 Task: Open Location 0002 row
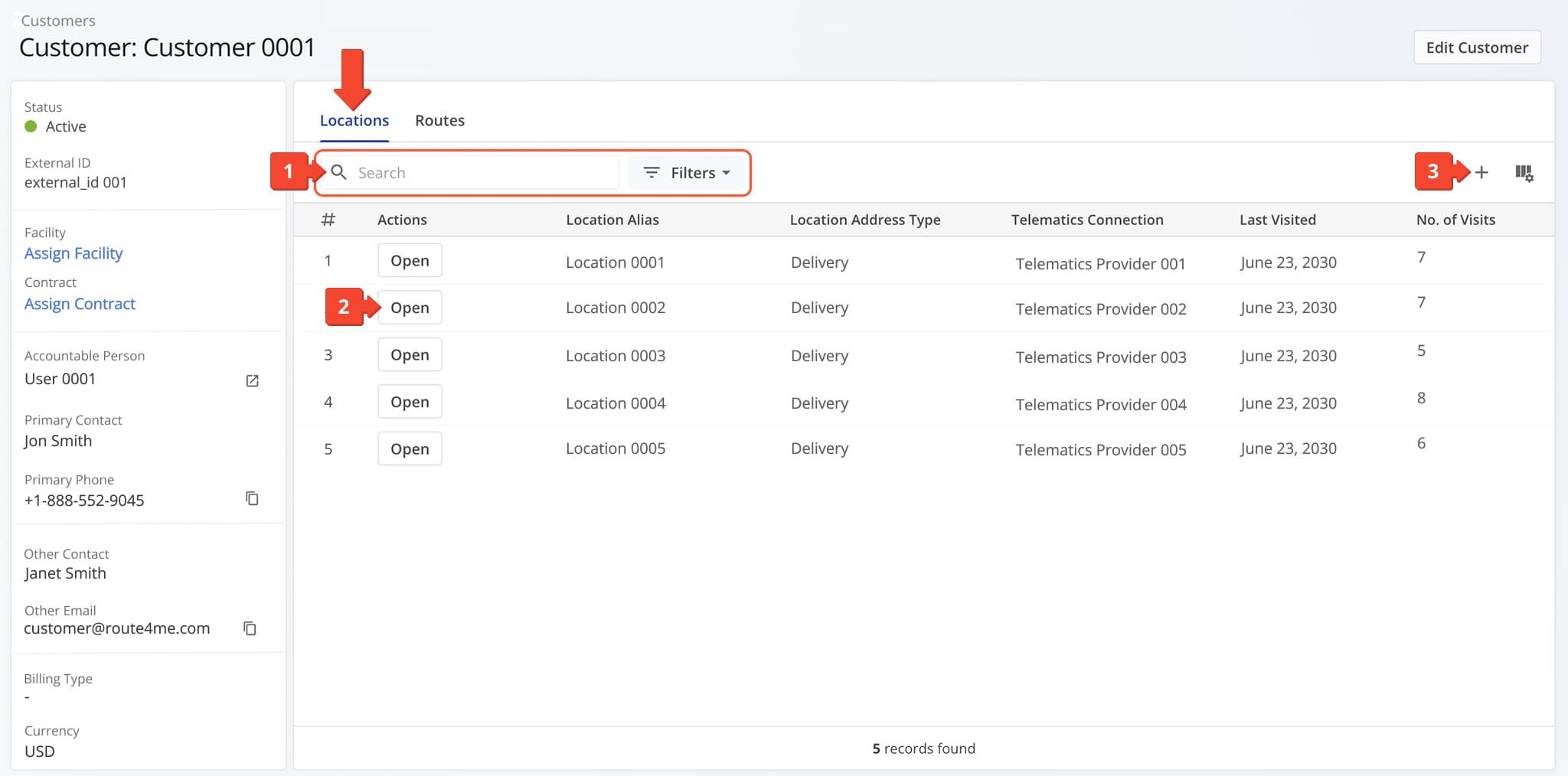(410, 308)
